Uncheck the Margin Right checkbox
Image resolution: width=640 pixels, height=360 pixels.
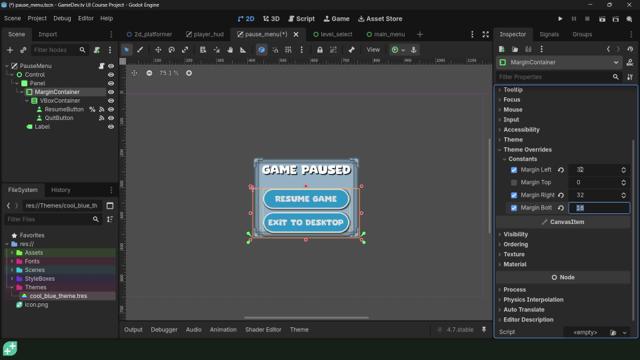(x=513, y=195)
